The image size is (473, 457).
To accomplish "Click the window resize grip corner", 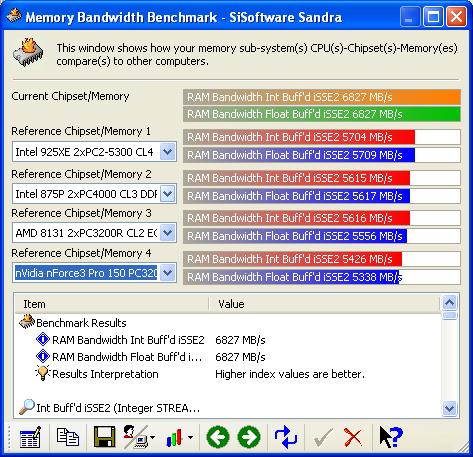I will 463,447.
